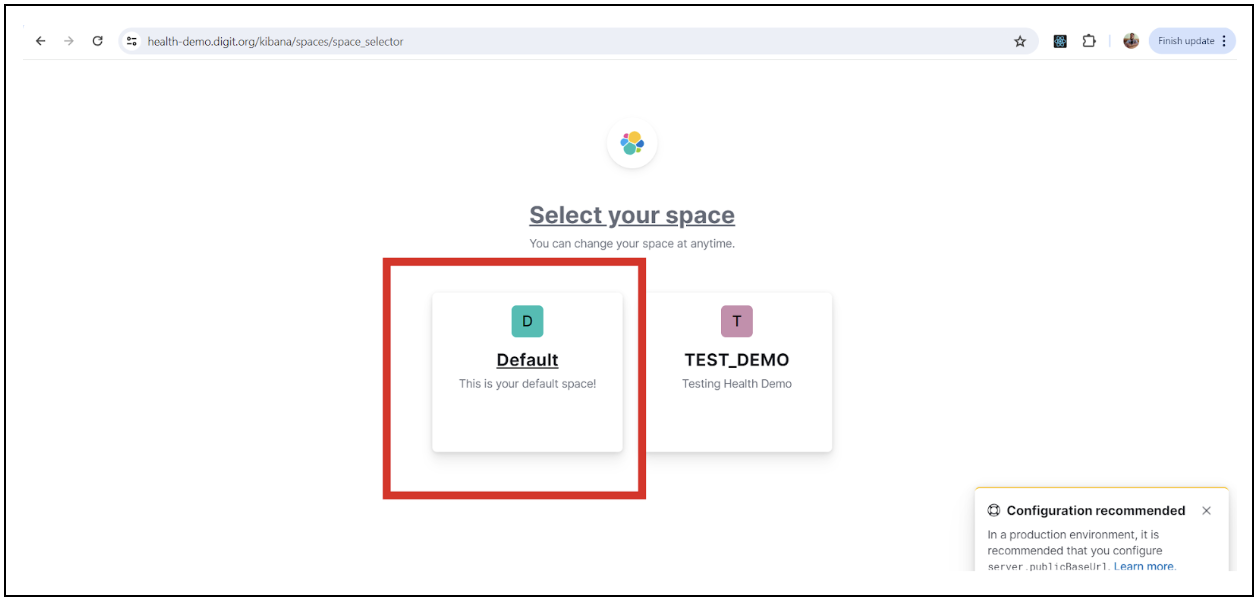Screen dimensions: 1258x604
Task: Click the Select your space heading
Action: 632,215
